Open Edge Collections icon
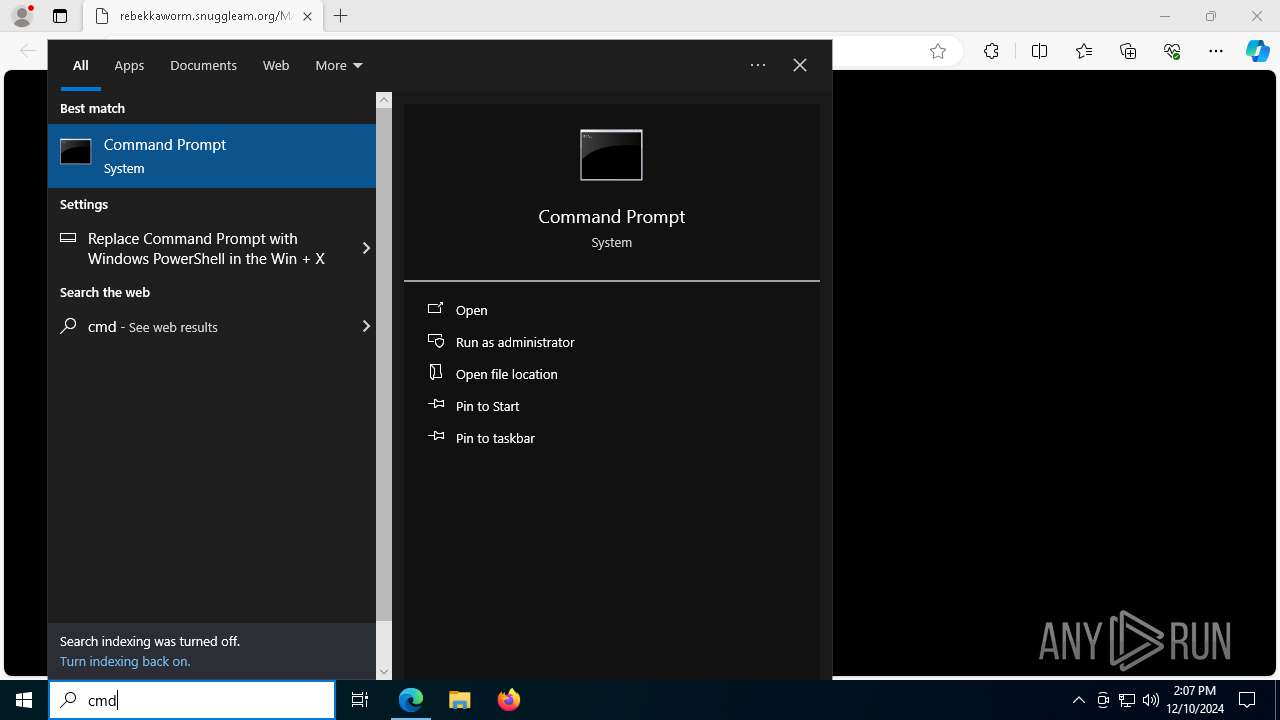Image resolution: width=1280 pixels, height=720 pixels. 1128,51
